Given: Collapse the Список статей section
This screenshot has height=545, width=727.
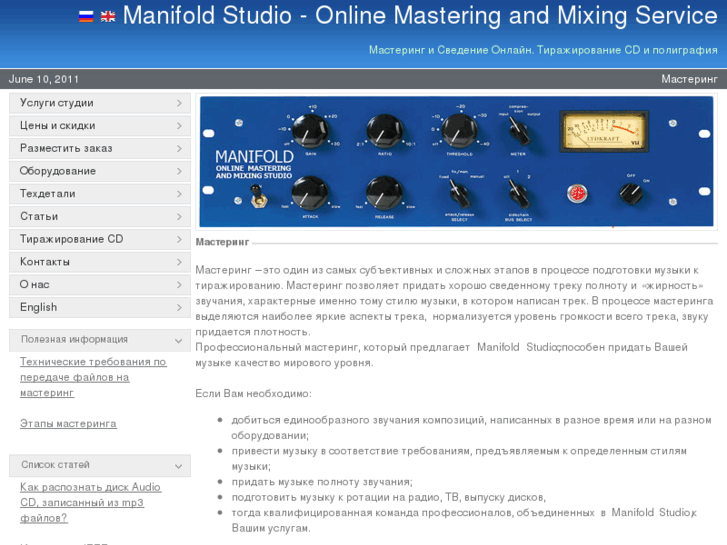Looking at the screenshot, I should tap(100, 465).
